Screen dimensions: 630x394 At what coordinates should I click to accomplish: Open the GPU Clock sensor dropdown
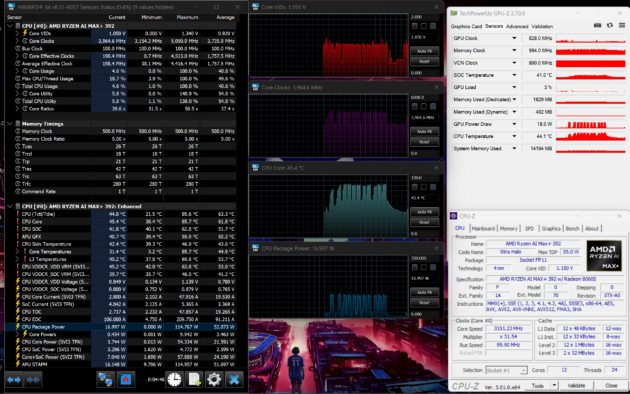click(514, 38)
